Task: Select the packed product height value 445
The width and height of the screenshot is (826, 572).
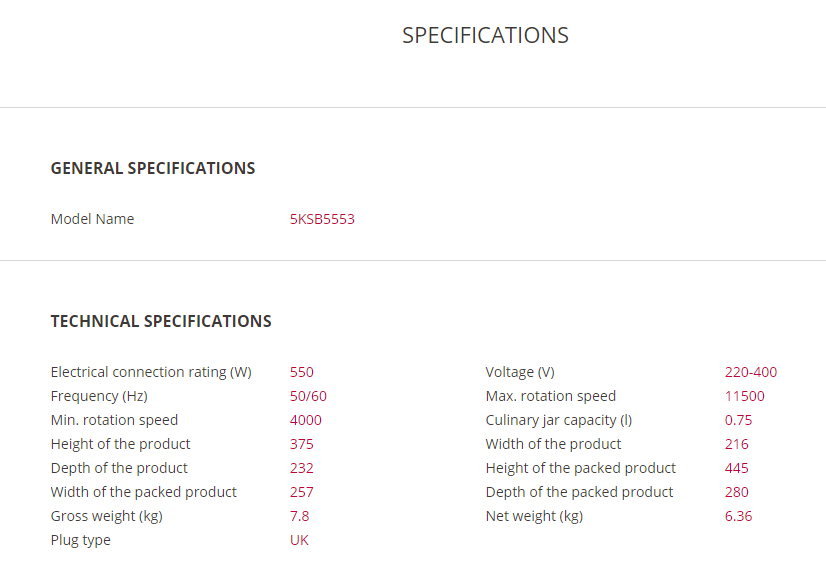Action: (x=737, y=468)
